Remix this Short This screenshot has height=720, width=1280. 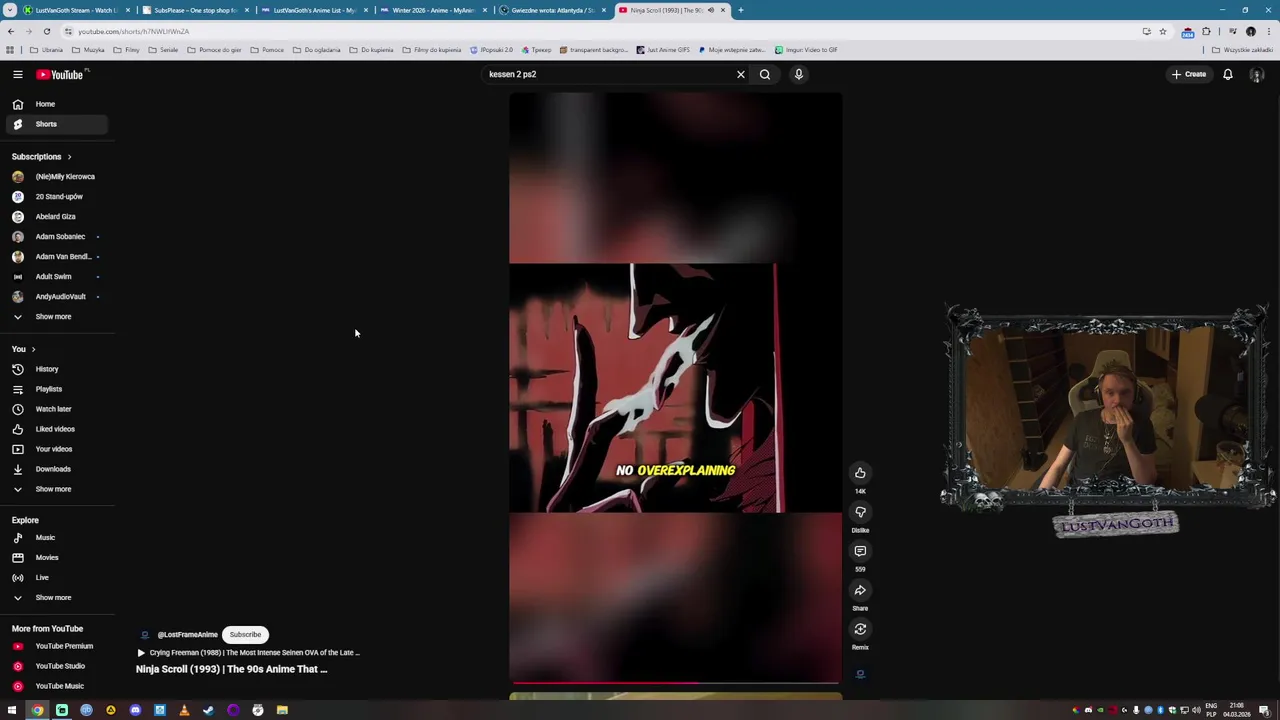(x=860, y=629)
